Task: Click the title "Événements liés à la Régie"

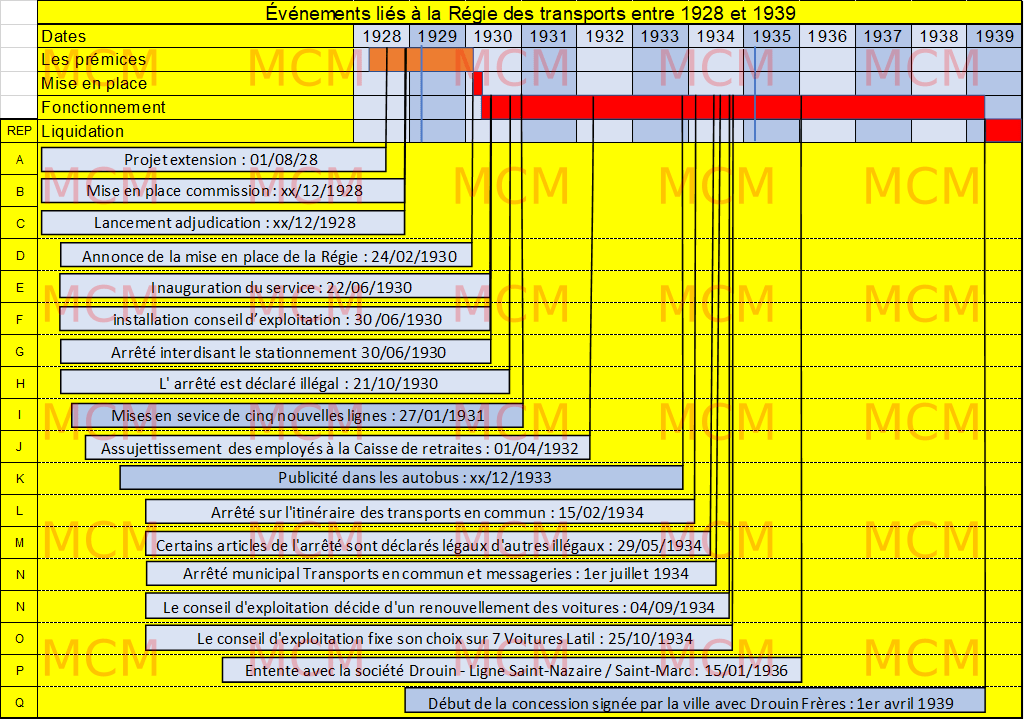Action: [x=530, y=13]
